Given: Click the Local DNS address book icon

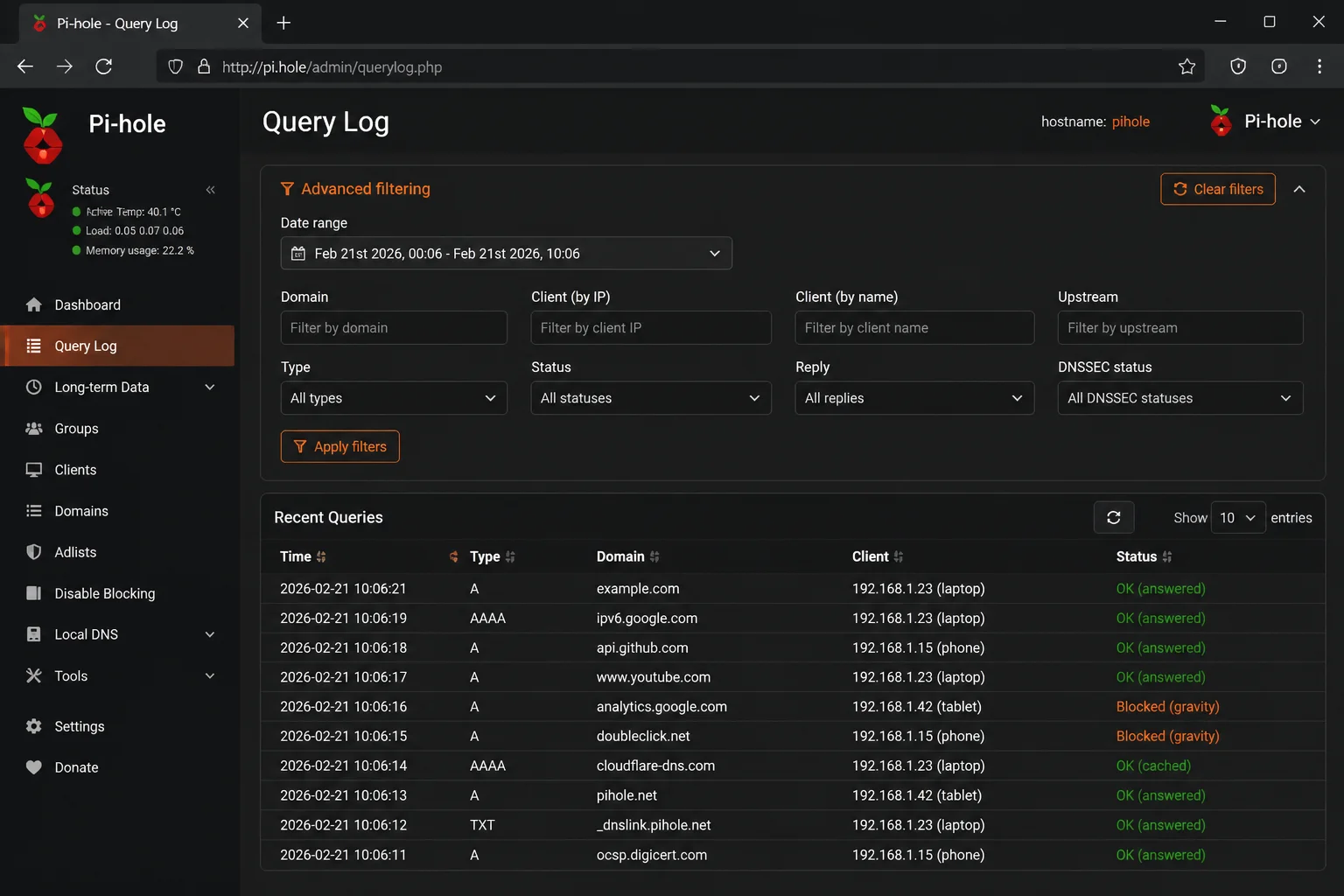Looking at the screenshot, I should click(x=34, y=634).
